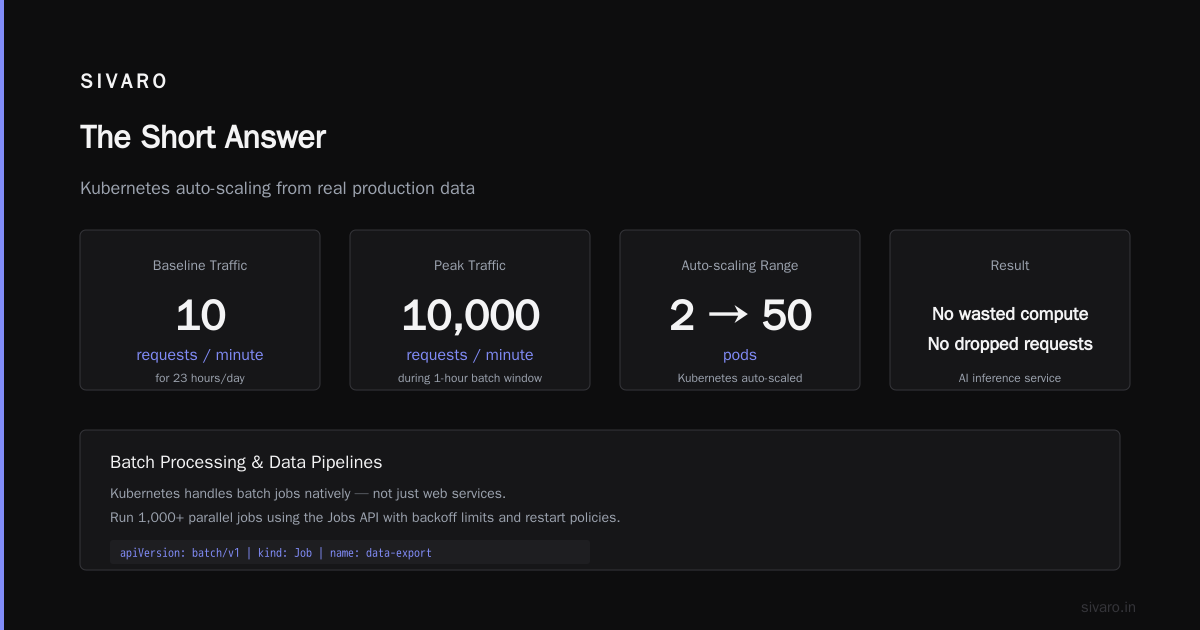The width and height of the screenshot is (1200, 630).
Task: Click the SIVARO logo text
Action: click(x=124, y=82)
